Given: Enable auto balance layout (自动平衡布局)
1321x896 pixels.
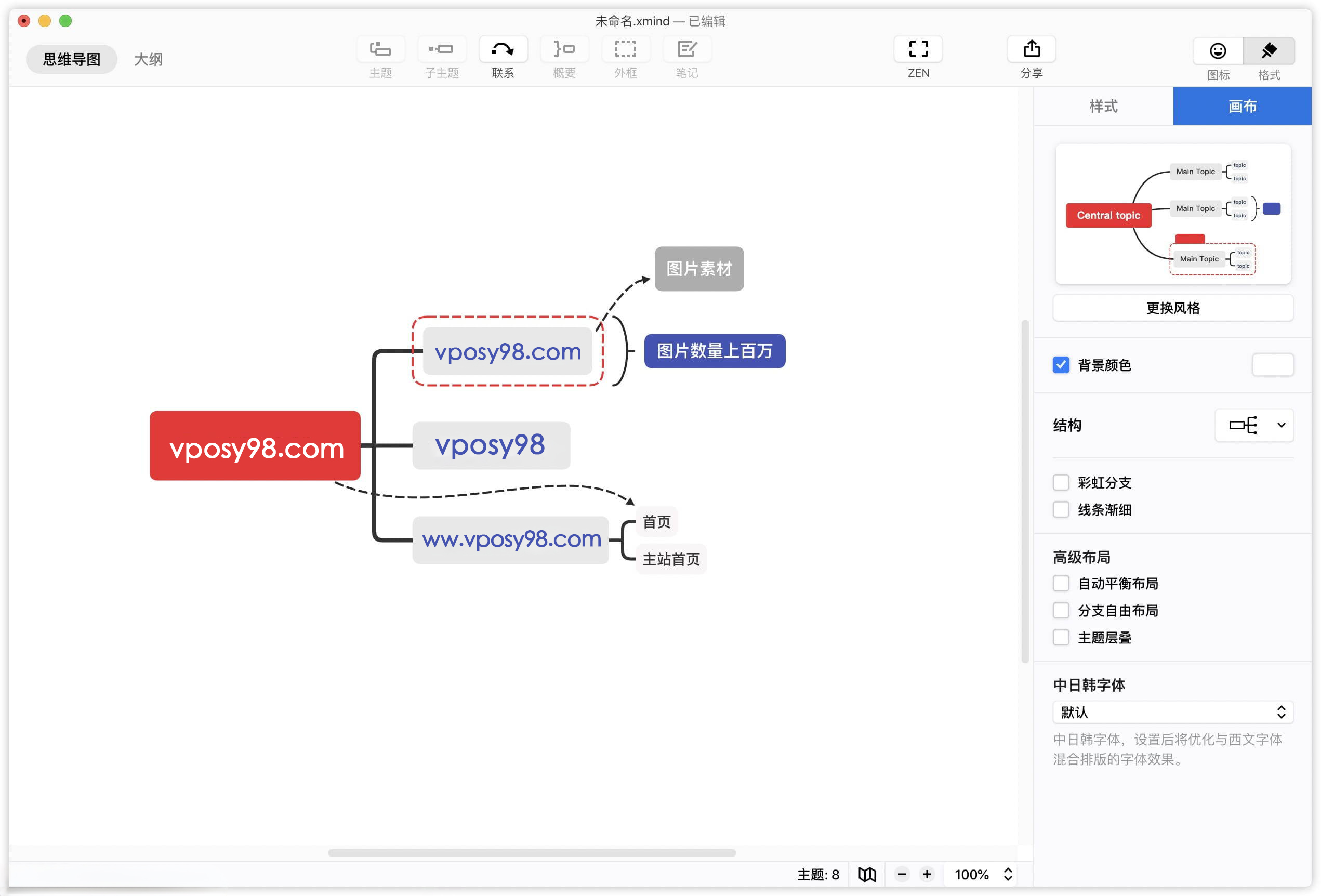Looking at the screenshot, I should tap(1061, 583).
